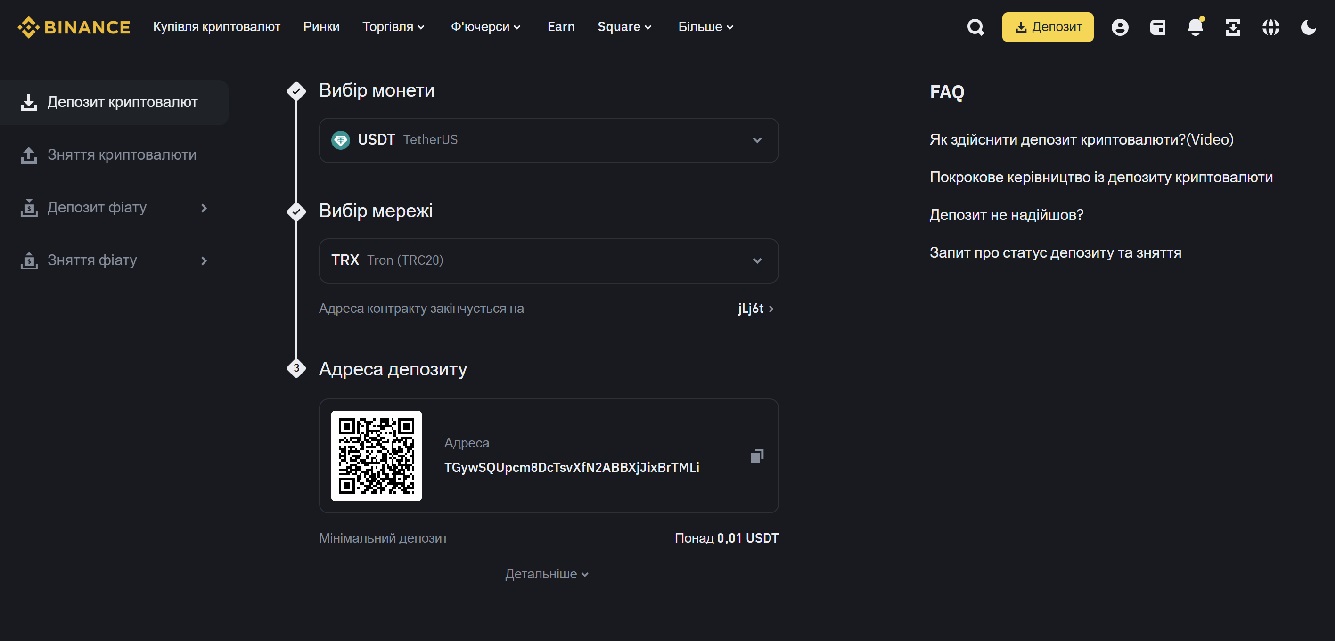Open the search magnifier icon
Viewport: 1335px width, 641px height.
tap(976, 28)
